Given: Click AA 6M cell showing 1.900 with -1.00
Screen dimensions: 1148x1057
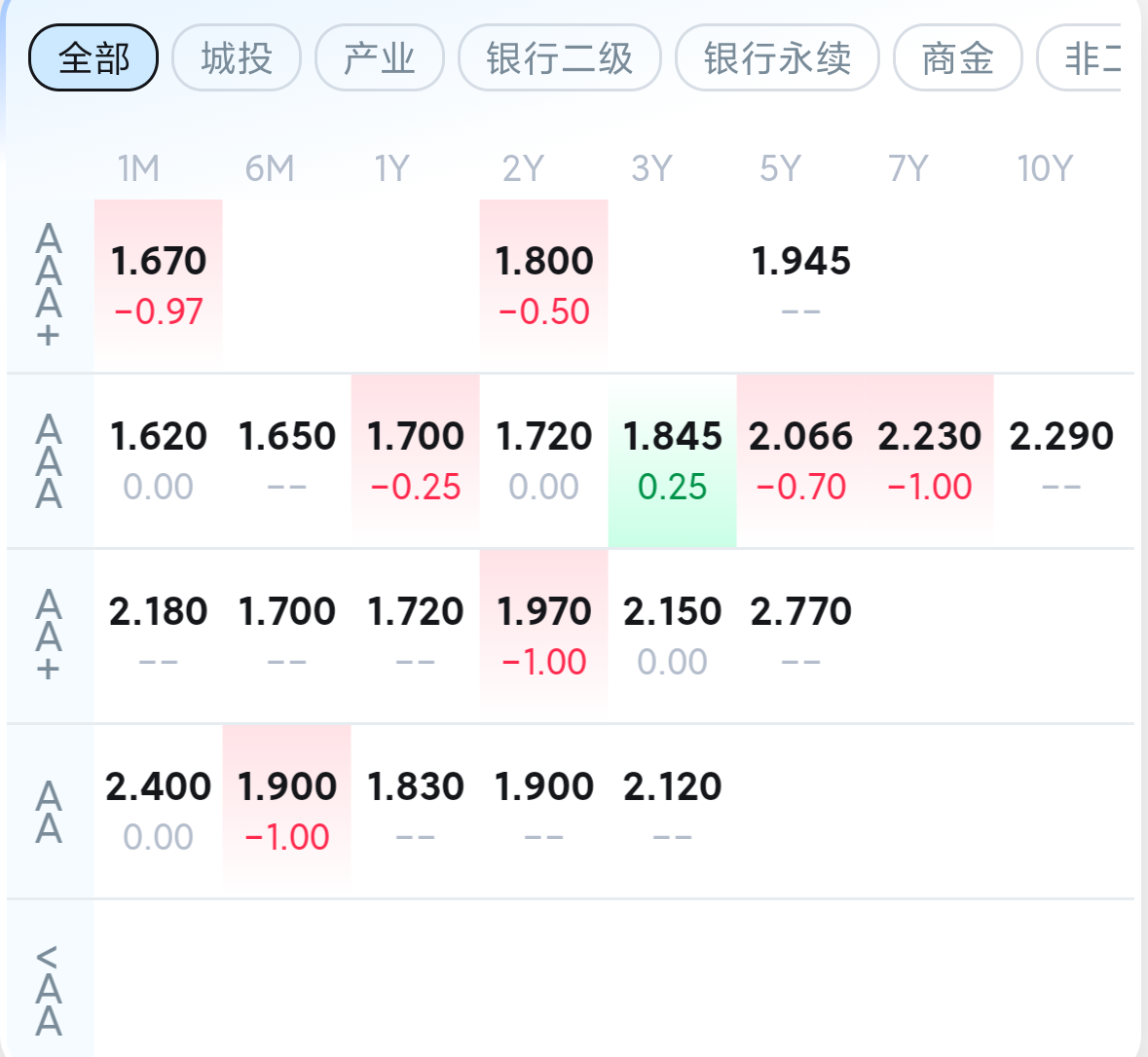Looking at the screenshot, I should coord(287,811).
